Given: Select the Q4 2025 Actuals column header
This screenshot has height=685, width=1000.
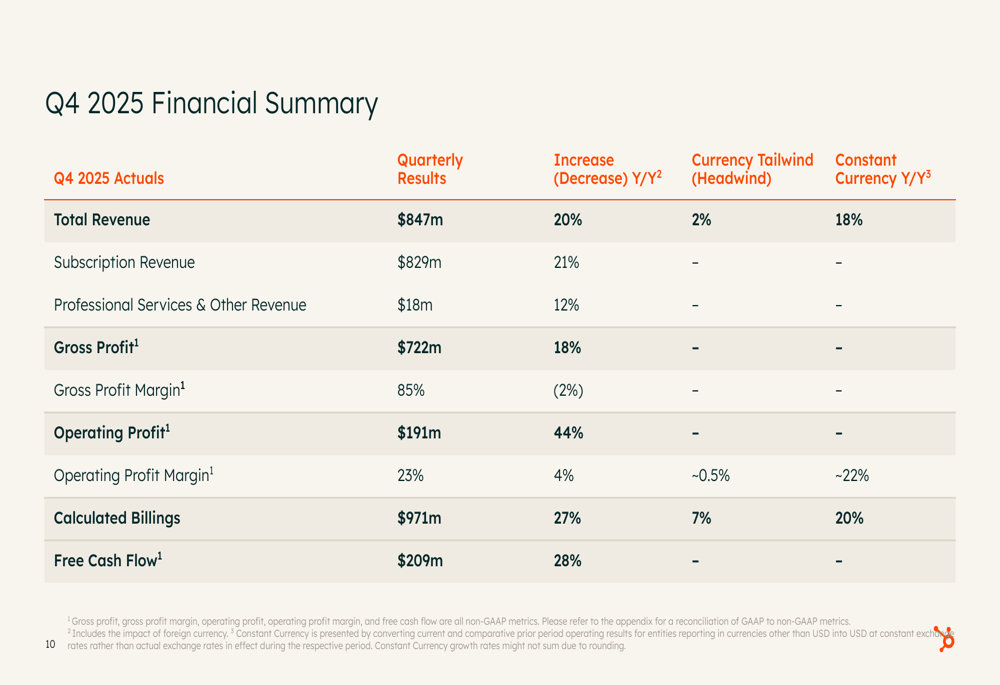Looking at the screenshot, I should tap(109, 179).
